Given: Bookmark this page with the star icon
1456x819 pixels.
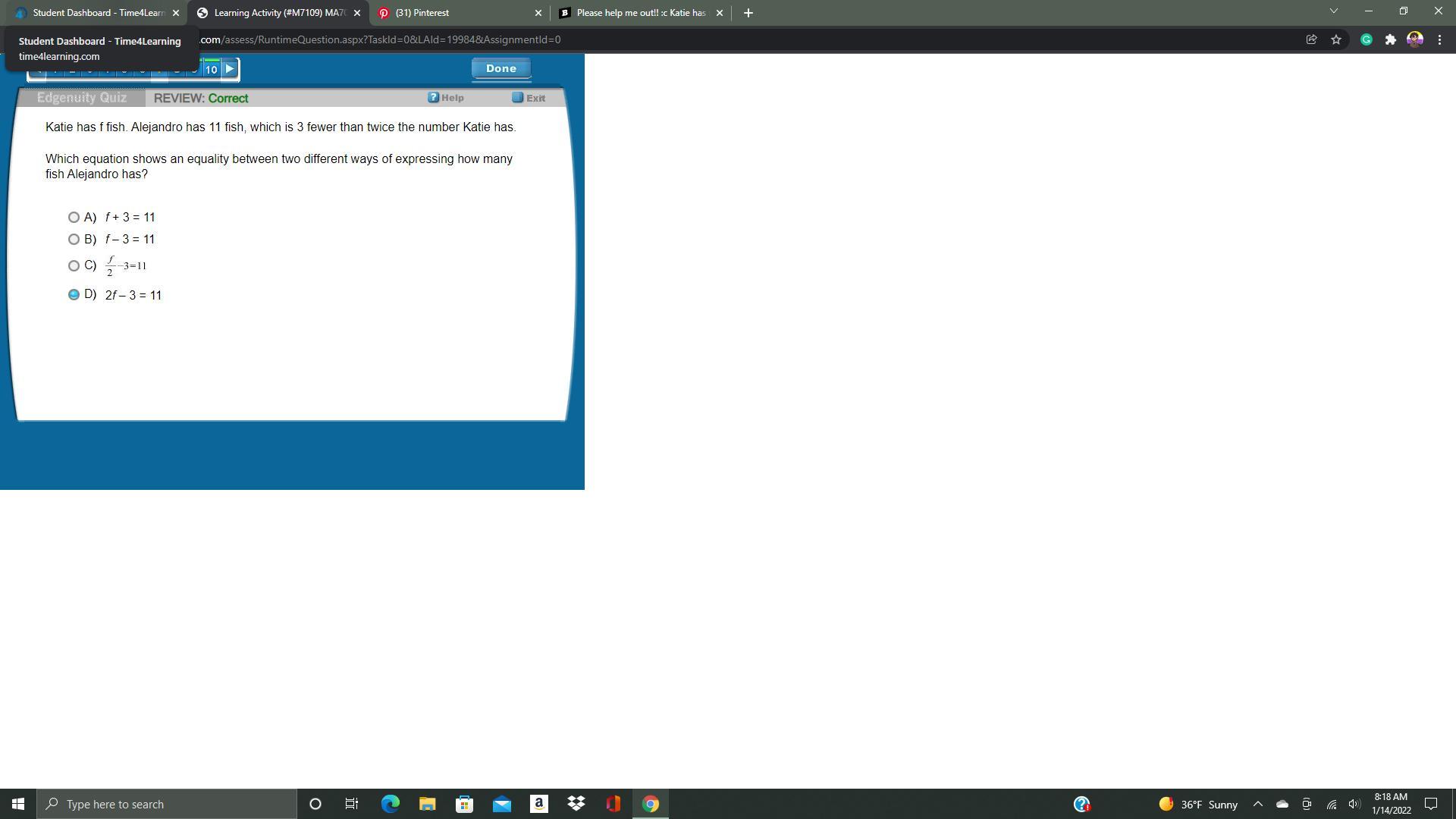Looking at the screenshot, I should (1336, 39).
